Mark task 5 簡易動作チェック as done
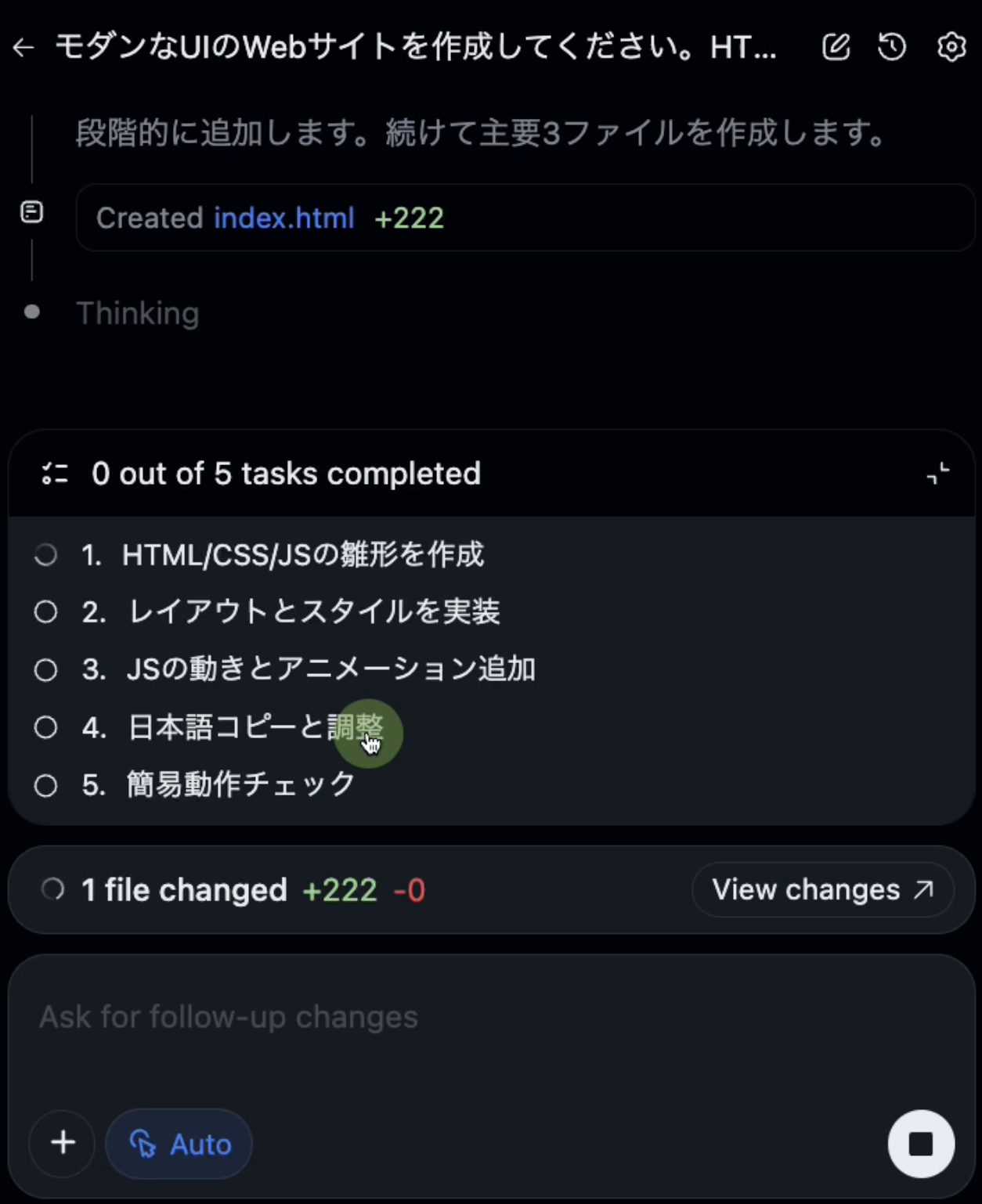982x1204 pixels. [45, 785]
